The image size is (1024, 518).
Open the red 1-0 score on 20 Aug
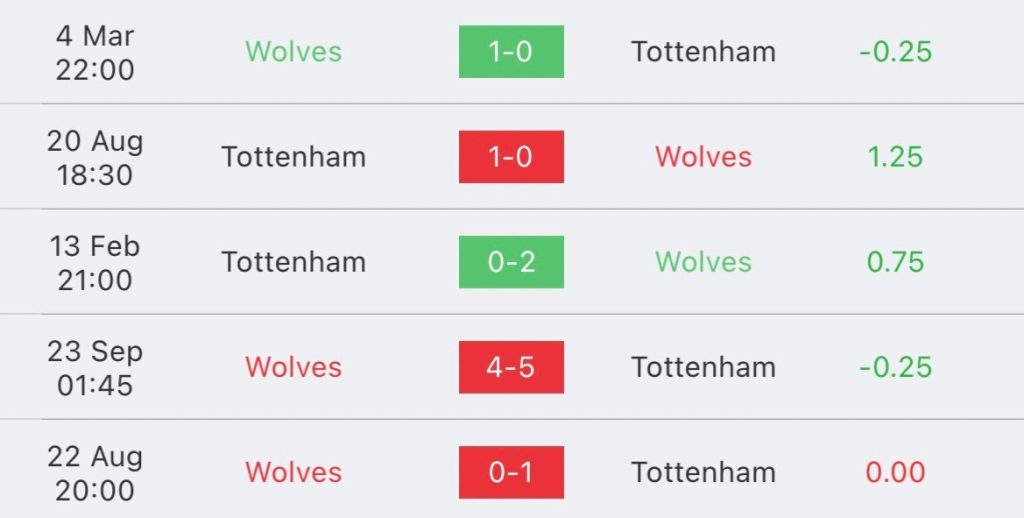[511, 157]
